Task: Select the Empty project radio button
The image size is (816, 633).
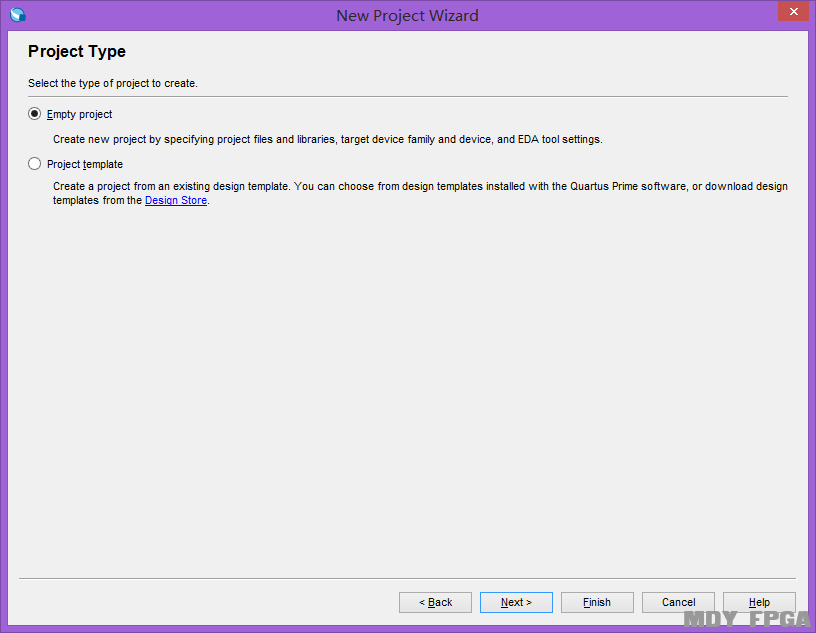Action: click(34, 114)
